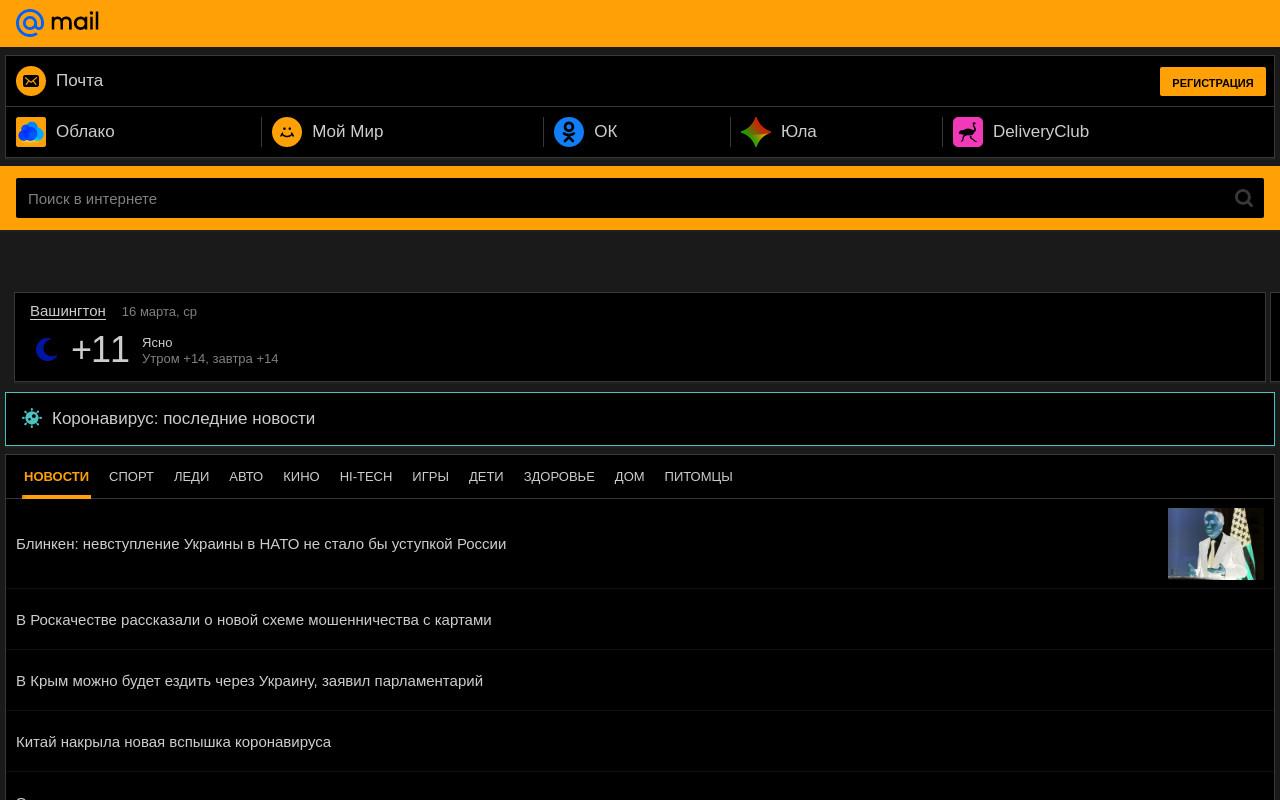Screen dimensions: 1280x800
Task: Click the coronavirus icon
Action: pos(32,418)
